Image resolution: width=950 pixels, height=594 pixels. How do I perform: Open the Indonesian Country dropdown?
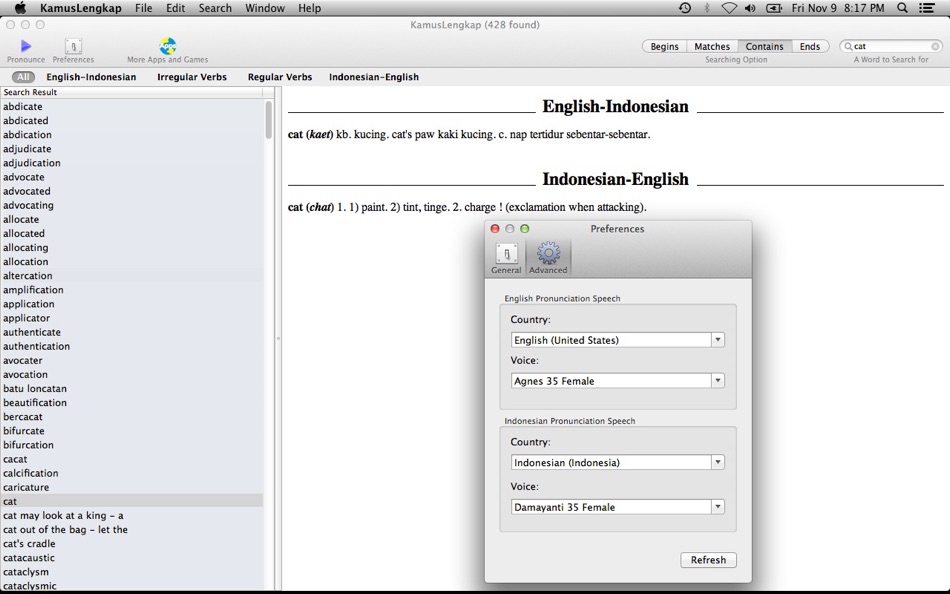click(717, 463)
